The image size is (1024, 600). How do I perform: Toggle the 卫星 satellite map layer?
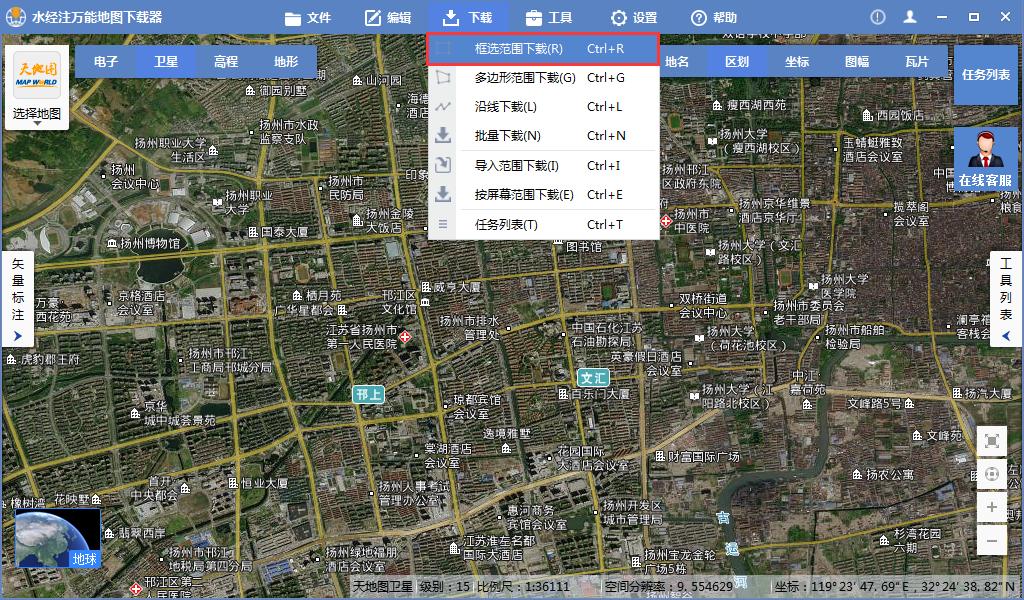[x=166, y=62]
